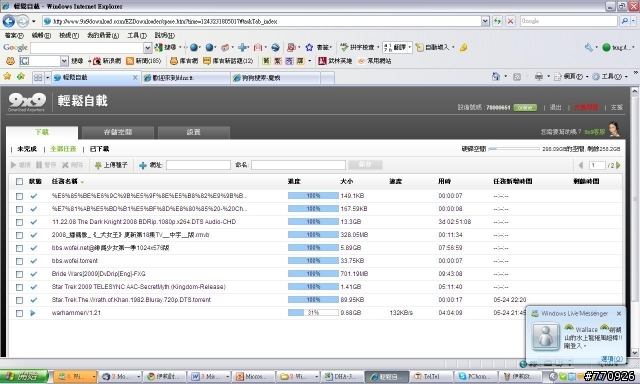The height and width of the screenshot is (384, 640).
Task: Check the box for the 328.05MB rmvb task
Action: (19, 235)
